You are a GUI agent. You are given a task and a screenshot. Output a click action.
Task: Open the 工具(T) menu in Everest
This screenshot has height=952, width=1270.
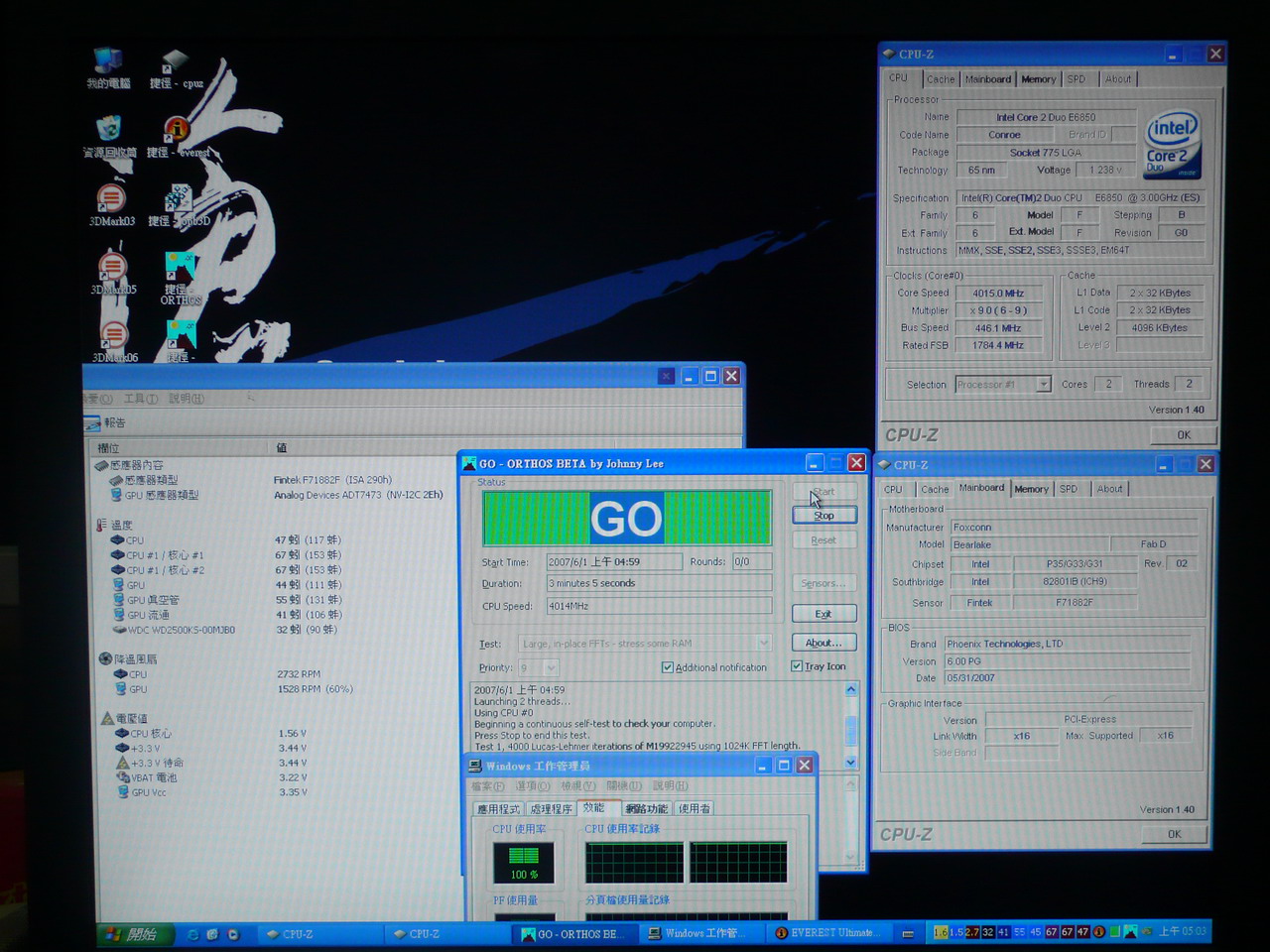[141, 399]
